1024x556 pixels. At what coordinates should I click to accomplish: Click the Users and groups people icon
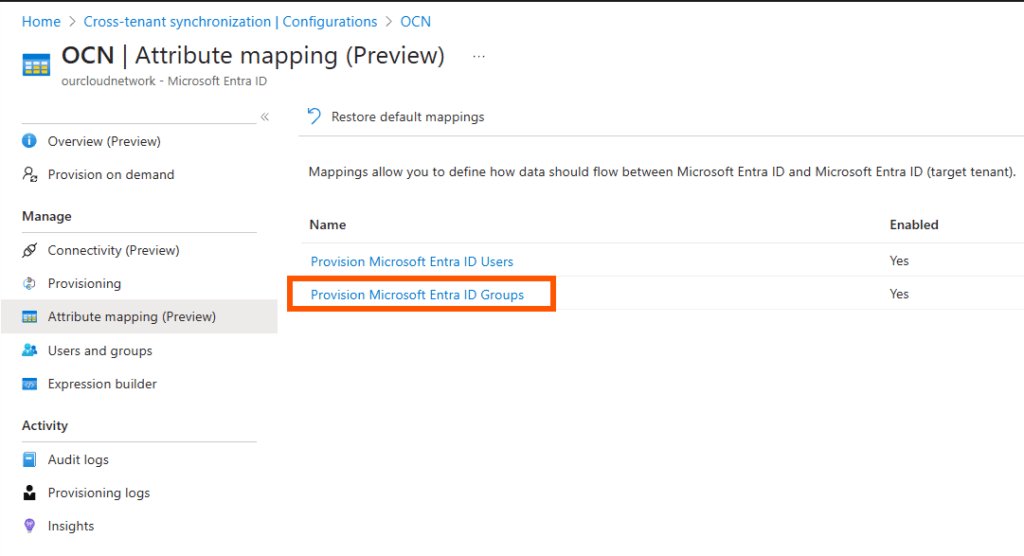click(29, 350)
